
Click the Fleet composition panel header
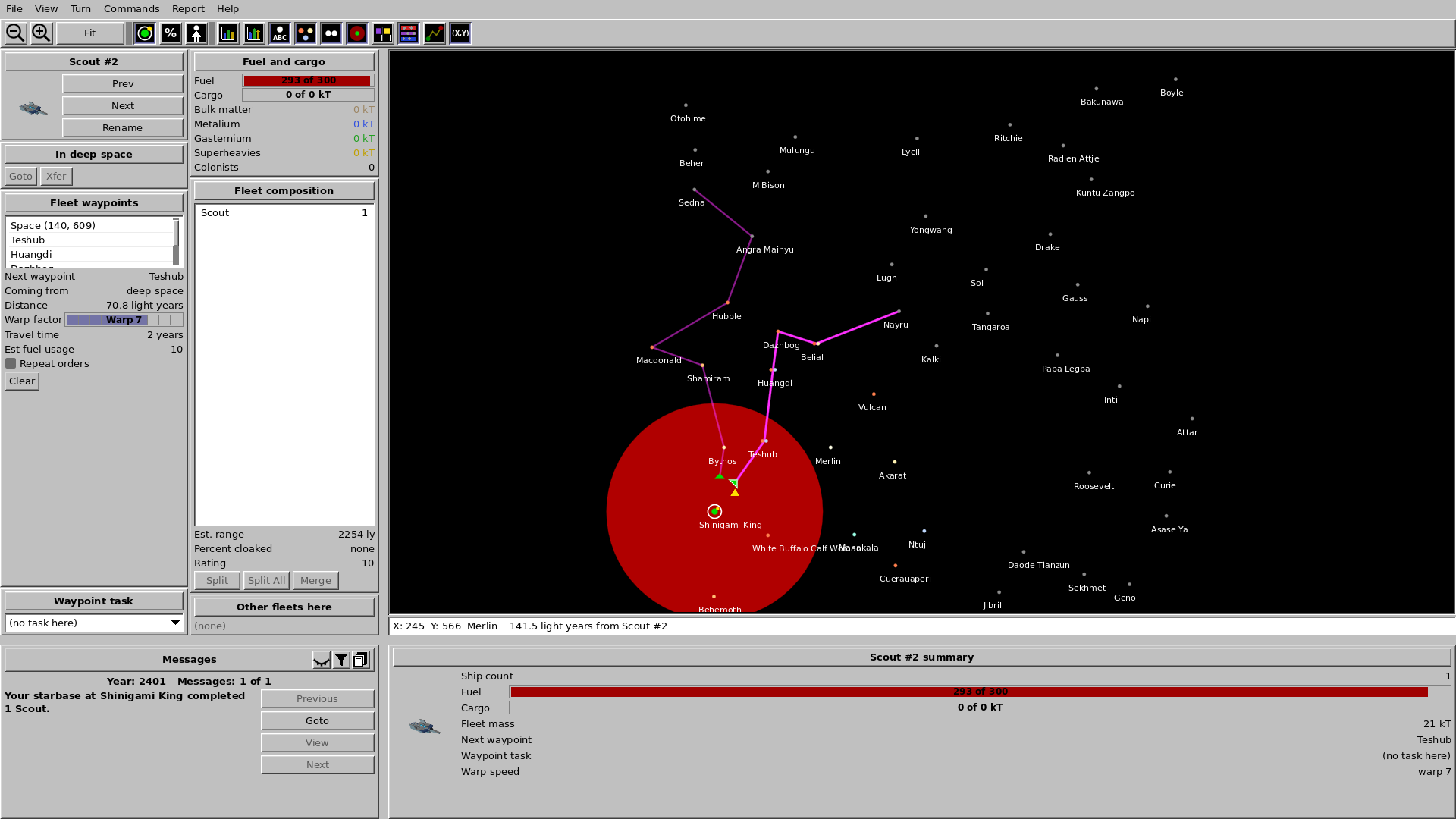tap(284, 191)
